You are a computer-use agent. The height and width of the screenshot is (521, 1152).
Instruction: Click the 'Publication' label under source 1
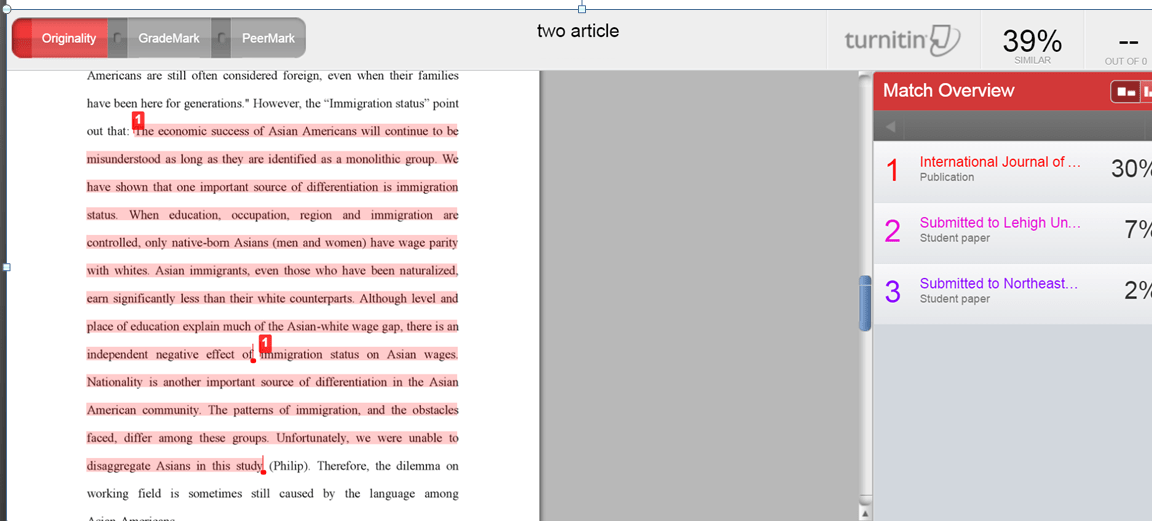[947, 177]
